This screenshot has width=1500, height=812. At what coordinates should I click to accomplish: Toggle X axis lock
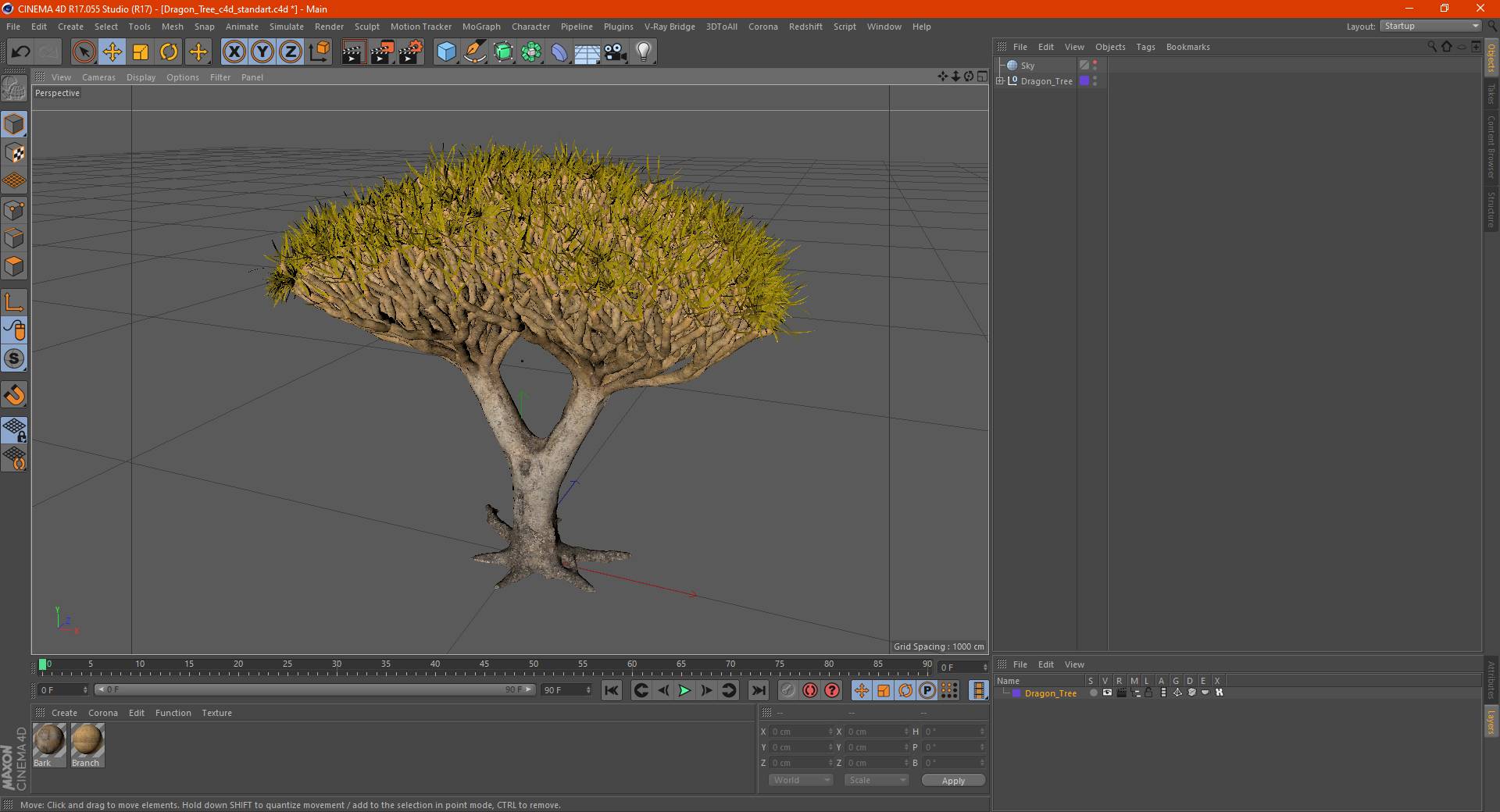tap(234, 52)
